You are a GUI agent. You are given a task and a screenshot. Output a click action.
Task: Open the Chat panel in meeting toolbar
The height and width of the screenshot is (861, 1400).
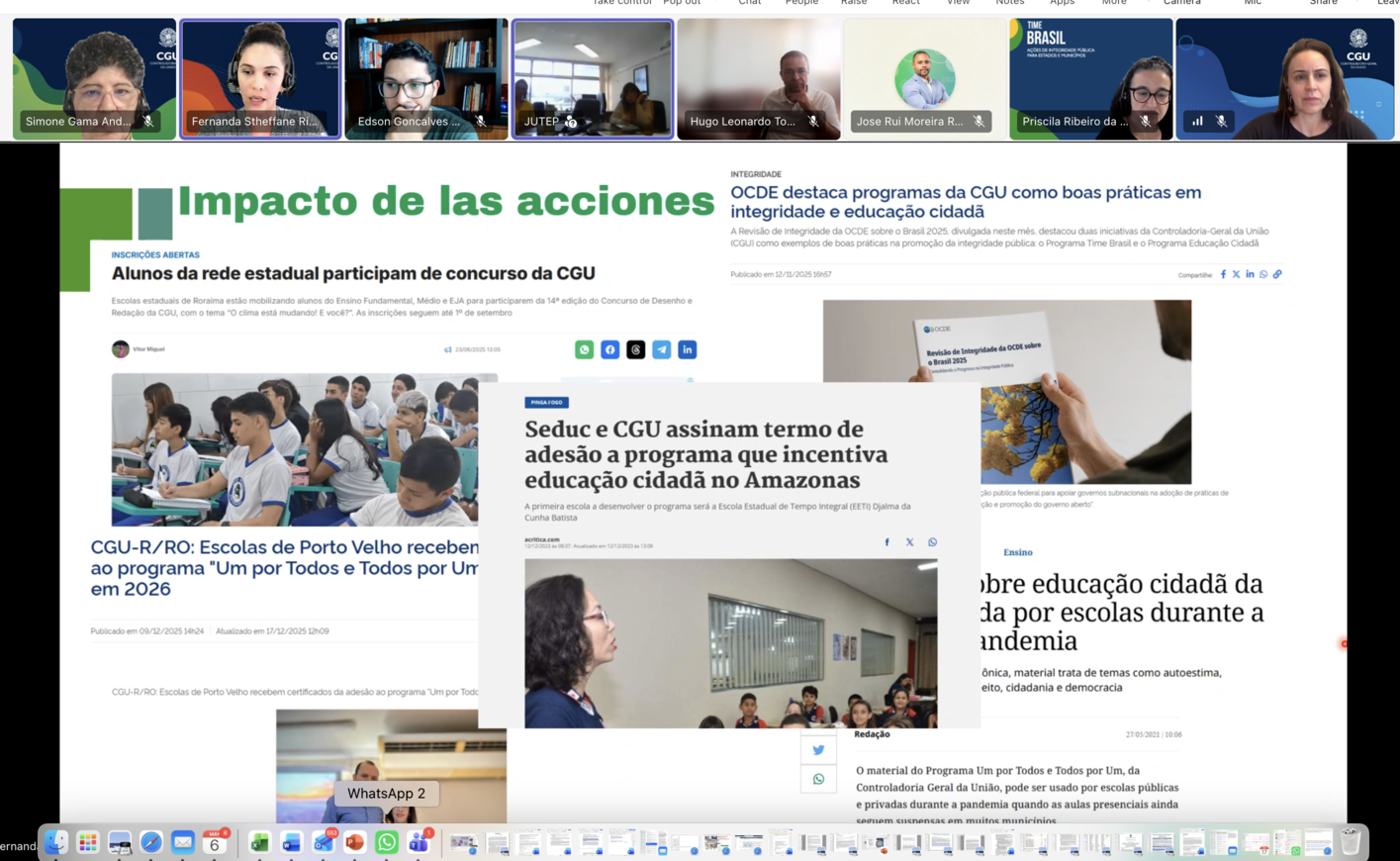pos(750,3)
